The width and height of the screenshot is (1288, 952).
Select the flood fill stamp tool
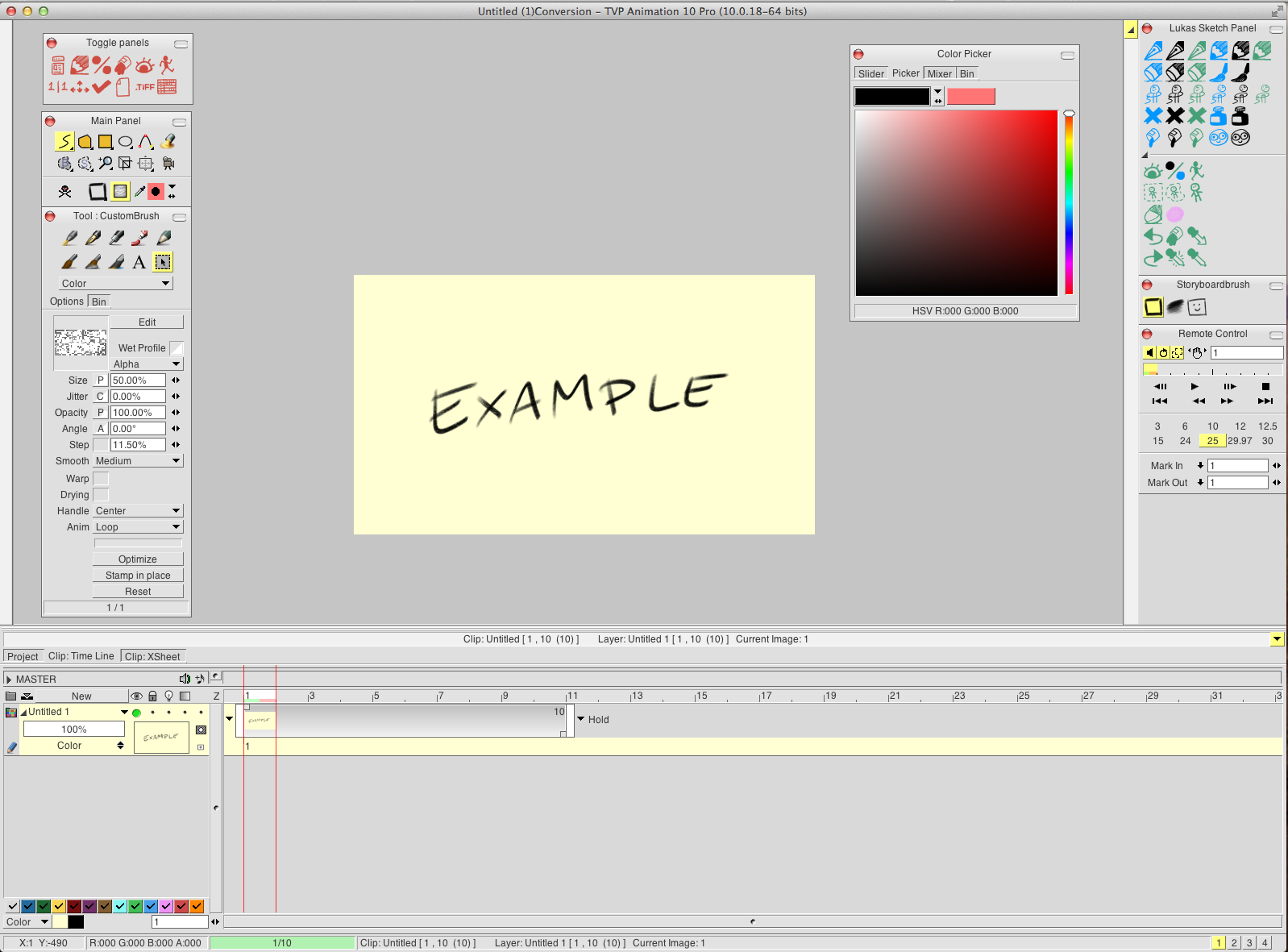[168, 142]
